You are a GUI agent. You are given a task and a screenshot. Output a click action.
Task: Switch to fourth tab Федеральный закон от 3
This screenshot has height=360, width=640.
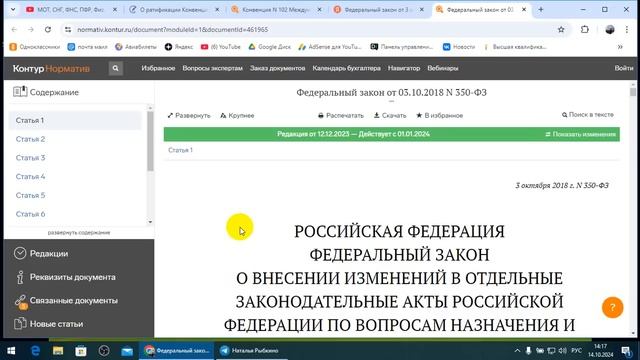click(x=379, y=9)
